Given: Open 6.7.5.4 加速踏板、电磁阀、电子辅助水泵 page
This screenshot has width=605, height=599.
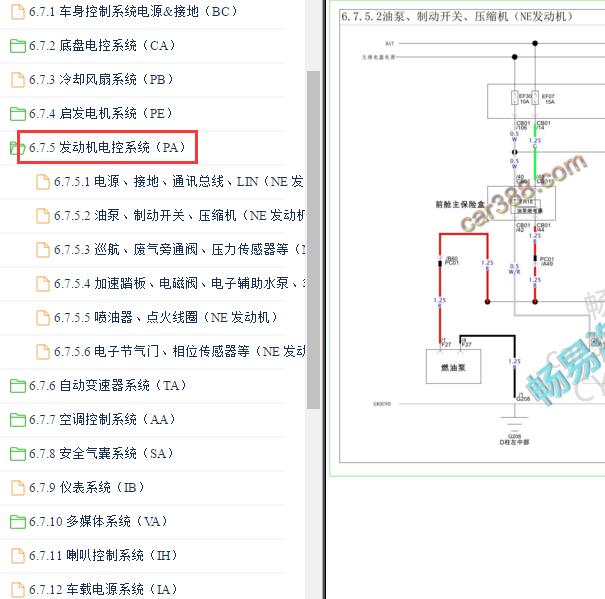Looking at the screenshot, I should tap(179, 283).
